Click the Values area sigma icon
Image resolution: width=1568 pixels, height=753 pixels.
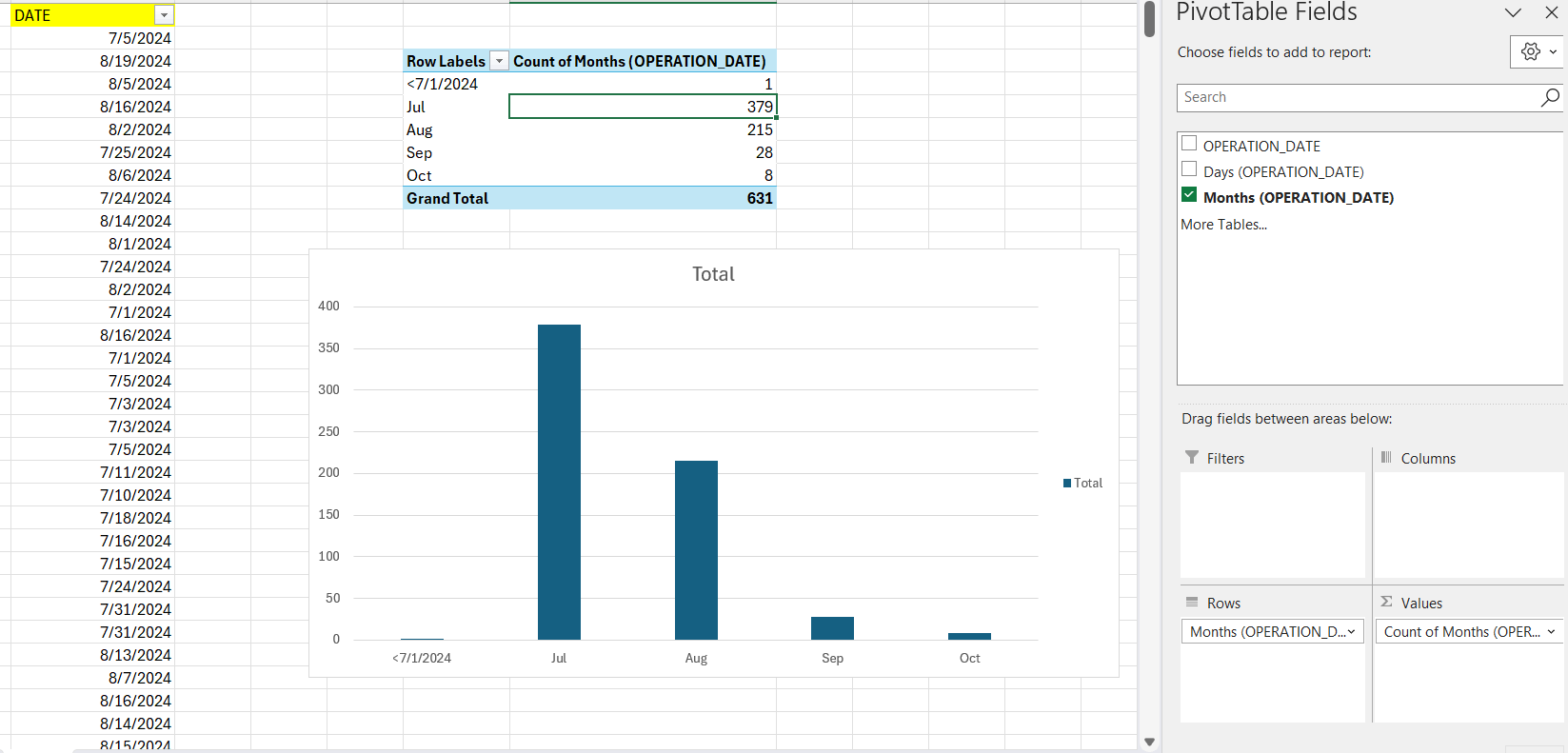coord(1386,603)
